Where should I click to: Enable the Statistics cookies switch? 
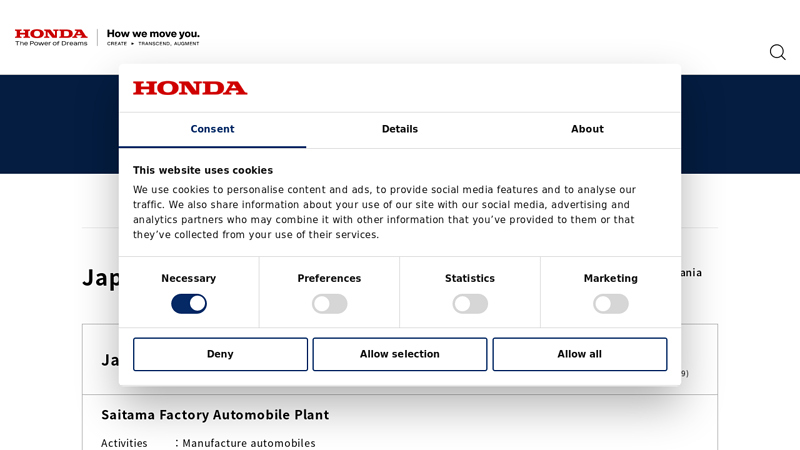click(470, 304)
